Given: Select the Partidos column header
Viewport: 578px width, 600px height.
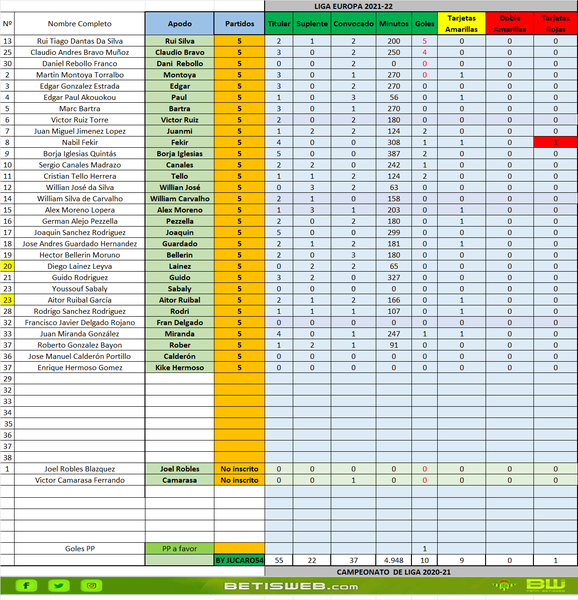Looking at the screenshot, I should (239, 23).
